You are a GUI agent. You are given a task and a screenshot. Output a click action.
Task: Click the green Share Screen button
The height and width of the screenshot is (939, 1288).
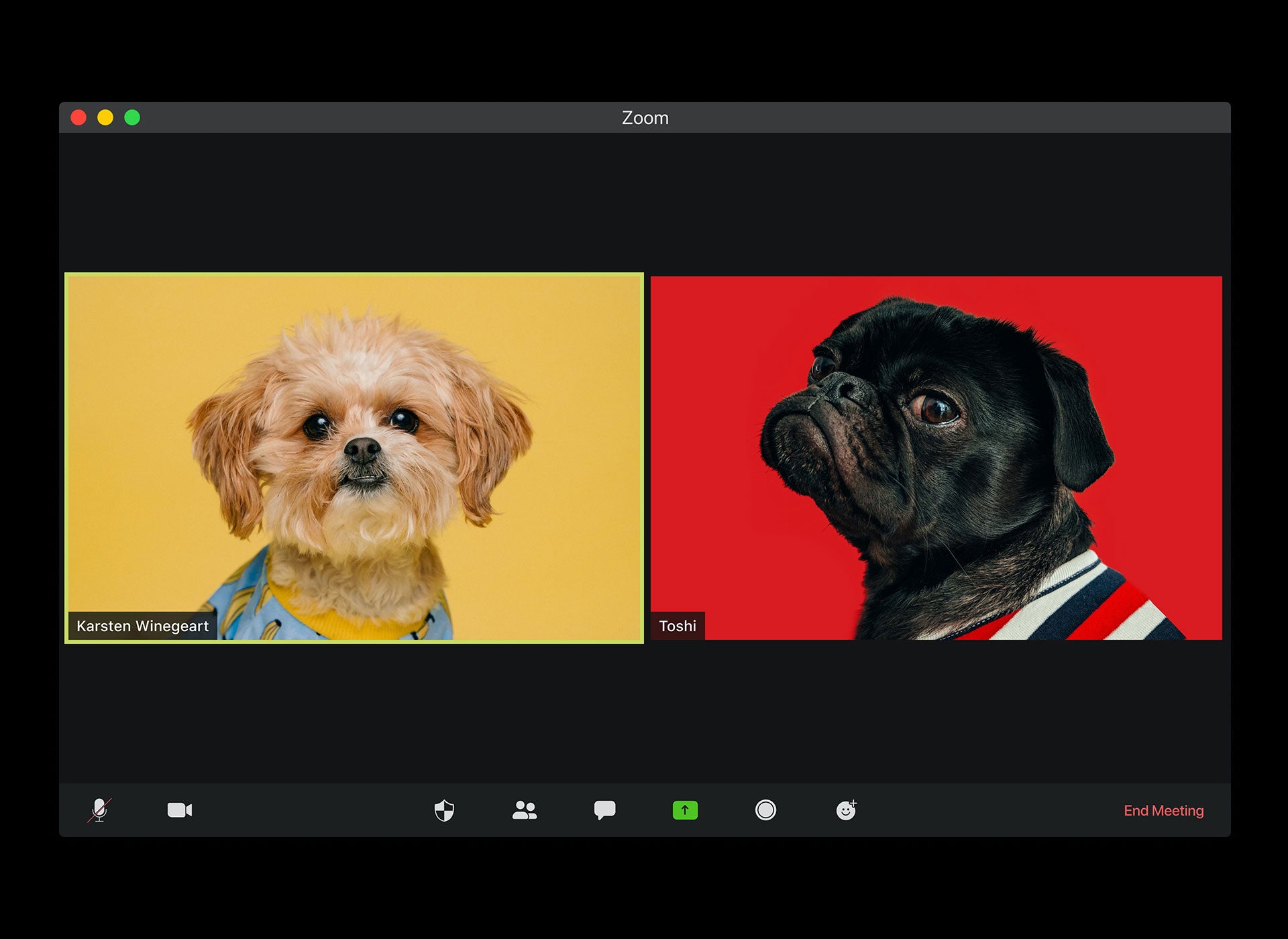[685, 810]
